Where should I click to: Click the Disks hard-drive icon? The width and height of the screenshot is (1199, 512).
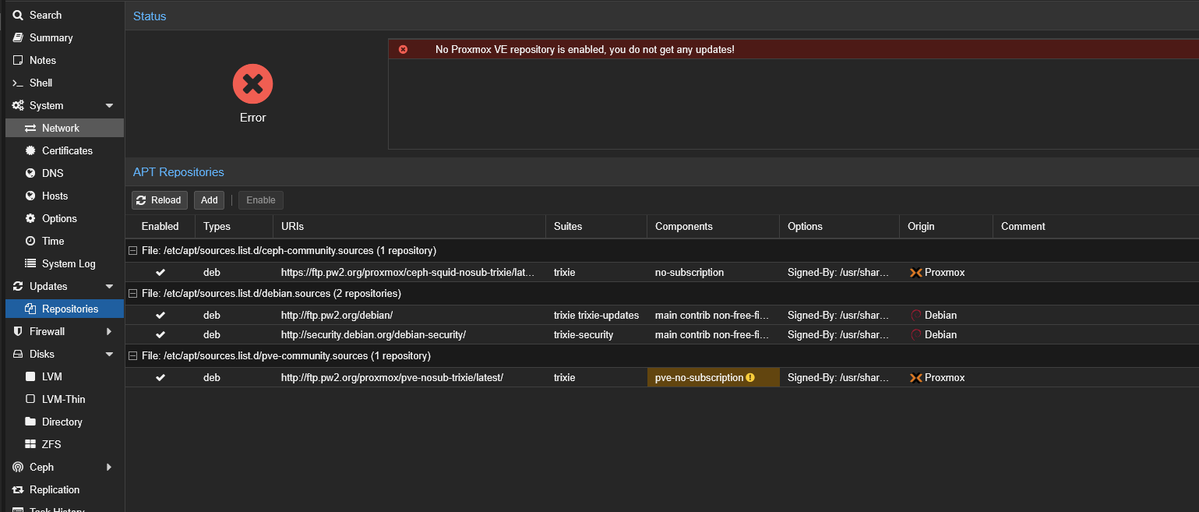point(18,354)
